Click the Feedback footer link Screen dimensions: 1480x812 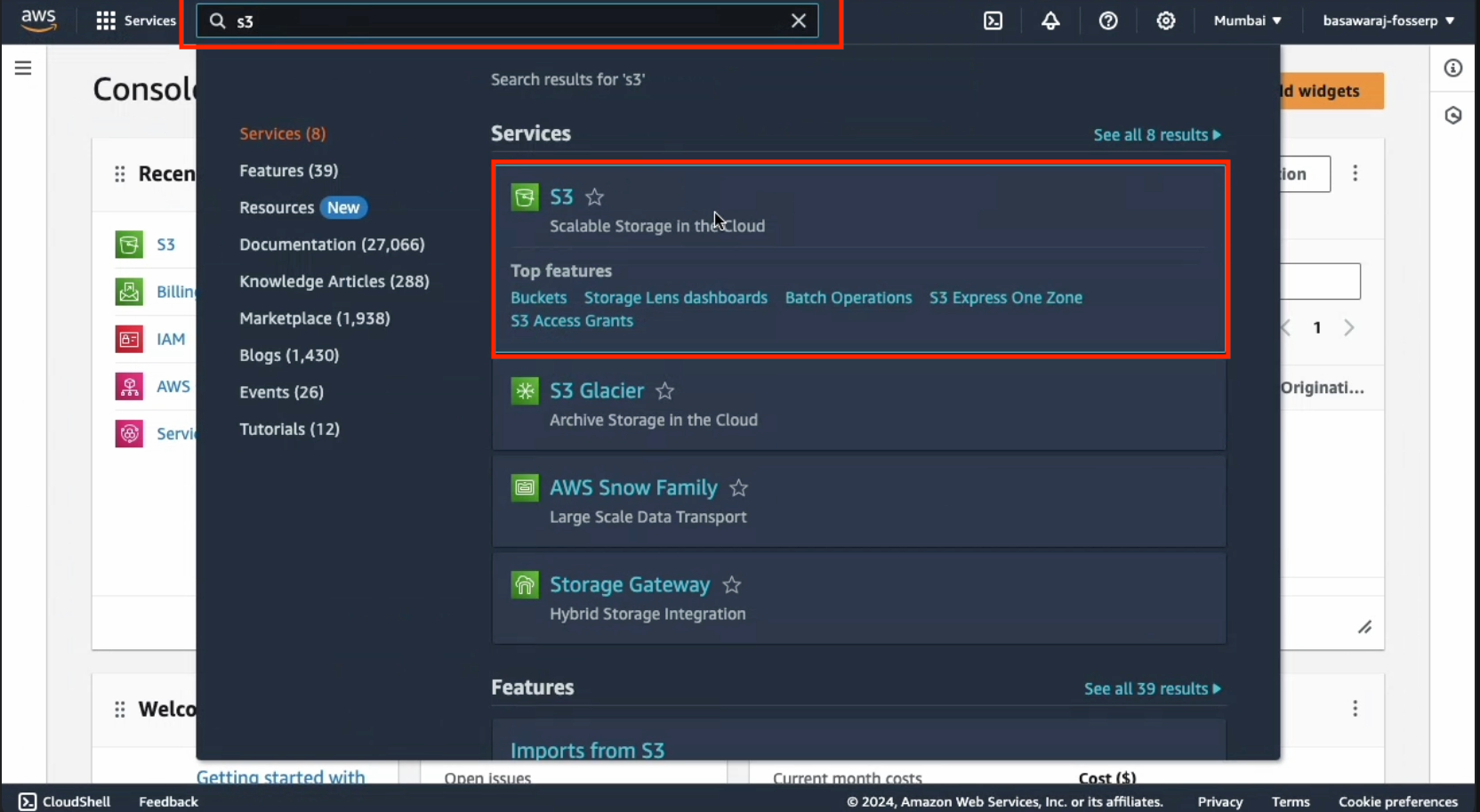[168, 801]
